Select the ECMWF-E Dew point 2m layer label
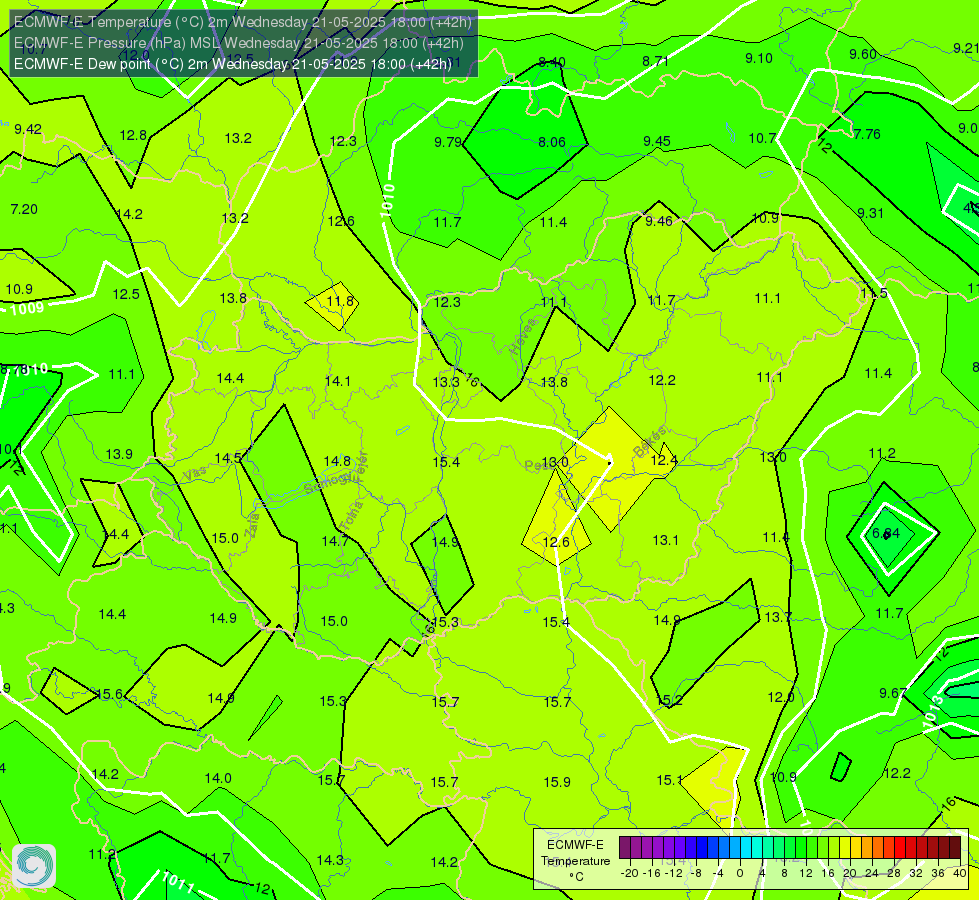The width and height of the screenshot is (979, 900). [232, 64]
